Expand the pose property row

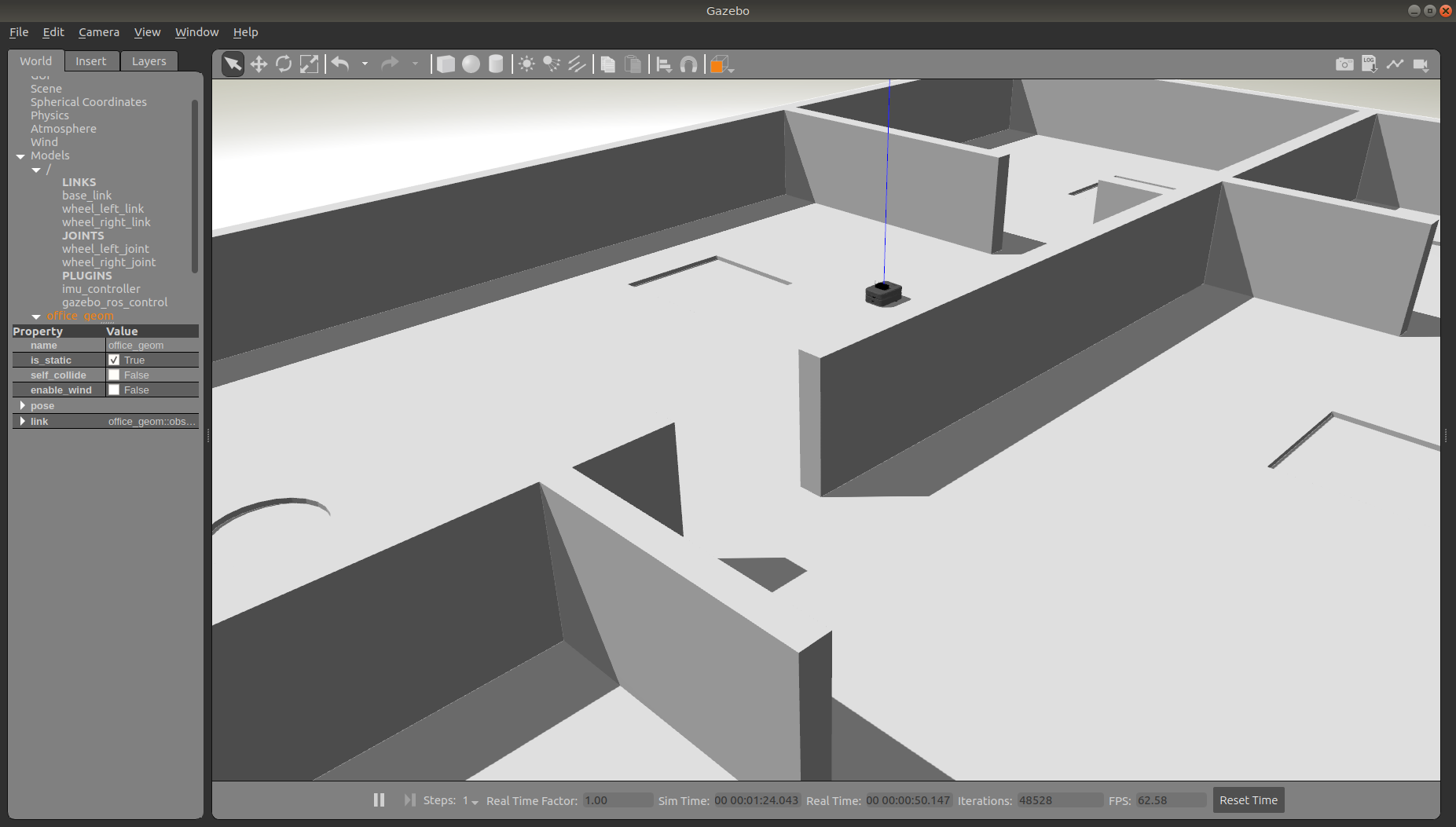[x=22, y=405]
